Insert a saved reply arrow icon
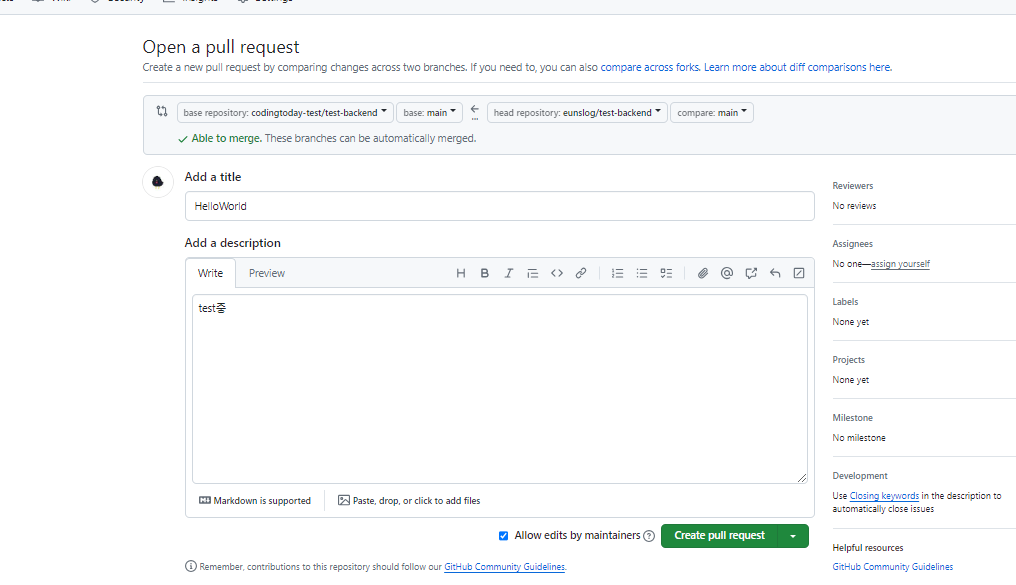The image size is (1016, 585). (775, 273)
